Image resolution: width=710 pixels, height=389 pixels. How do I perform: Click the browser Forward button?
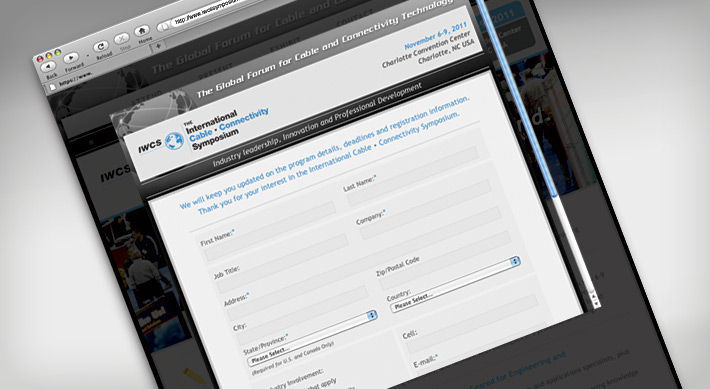(x=71, y=58)
